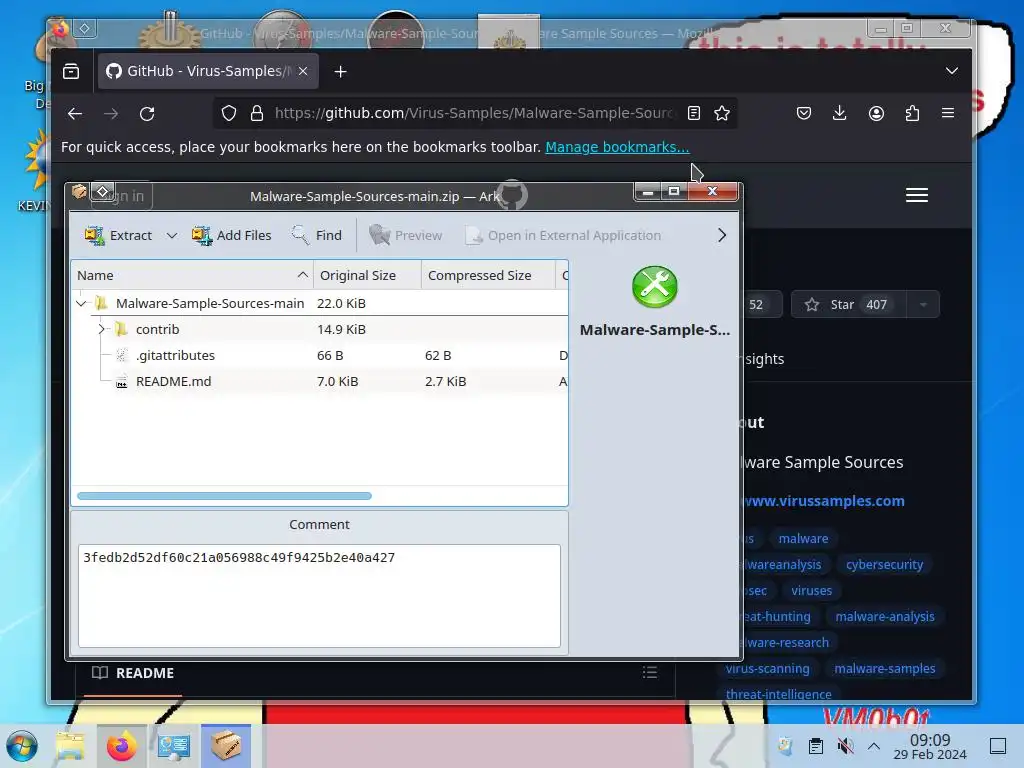Open the list all tabs dropdown
Viewport: 1024px width, 768px height.
coord(952,71)
